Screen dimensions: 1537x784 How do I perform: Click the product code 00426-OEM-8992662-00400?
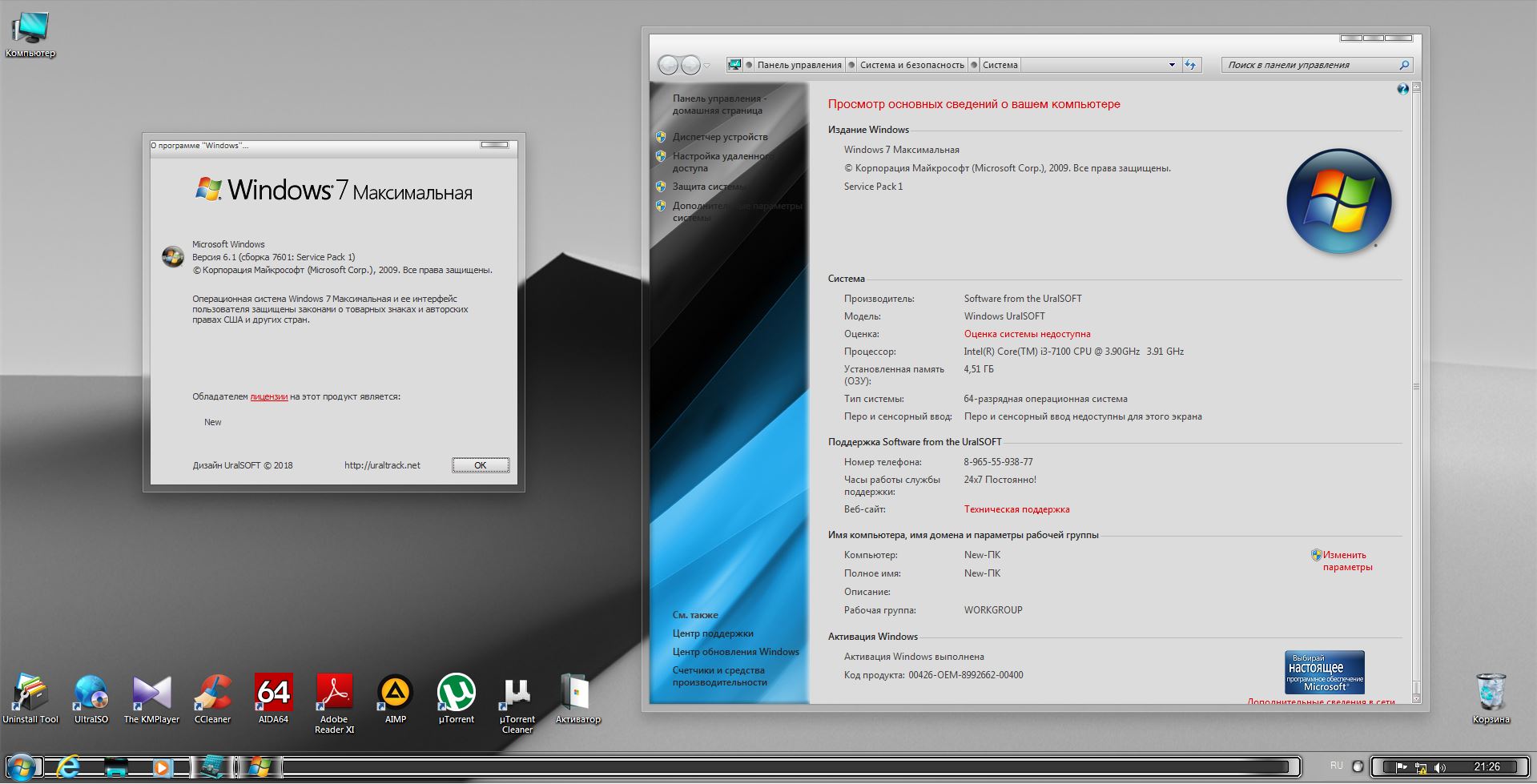966,675
